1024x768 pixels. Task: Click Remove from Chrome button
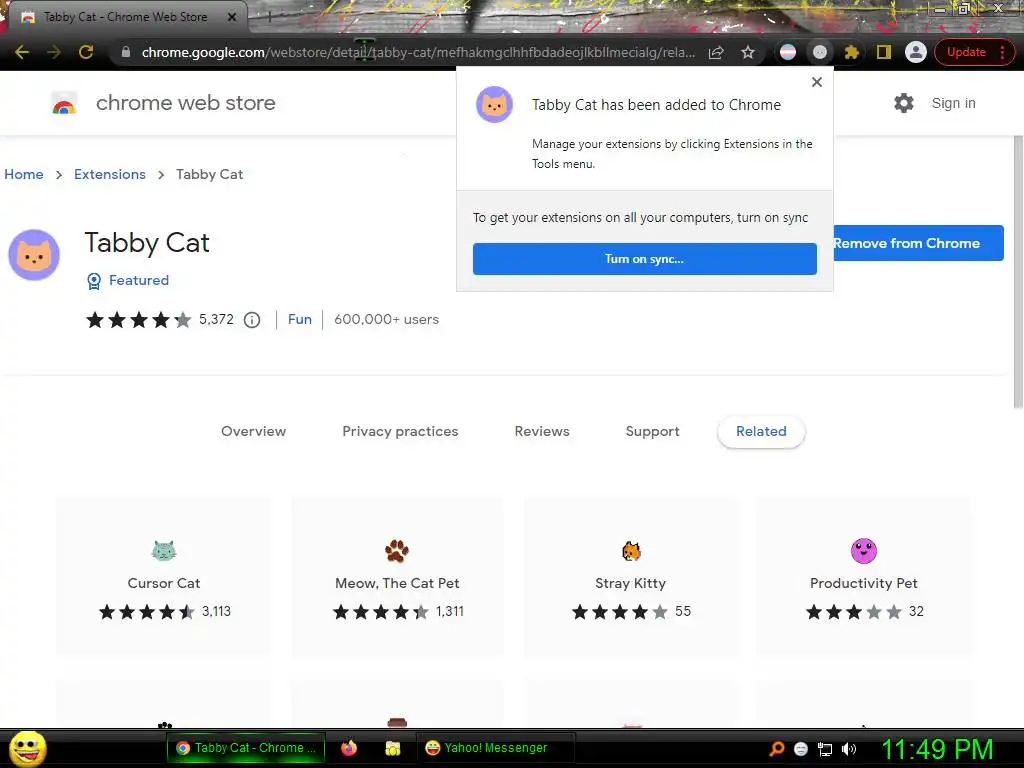[x=918, y=243]
